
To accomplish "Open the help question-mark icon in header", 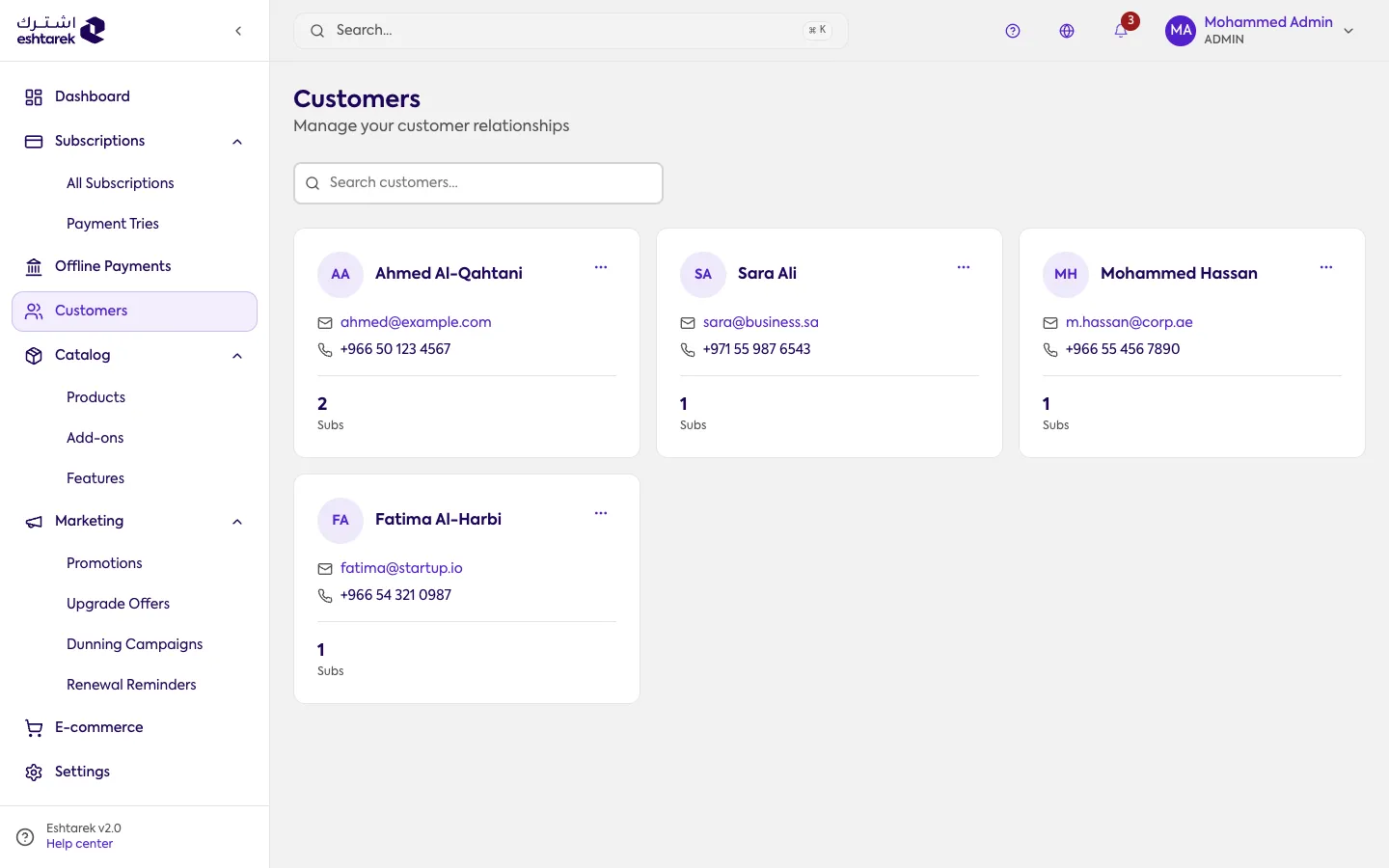I will coord(1013,31).
